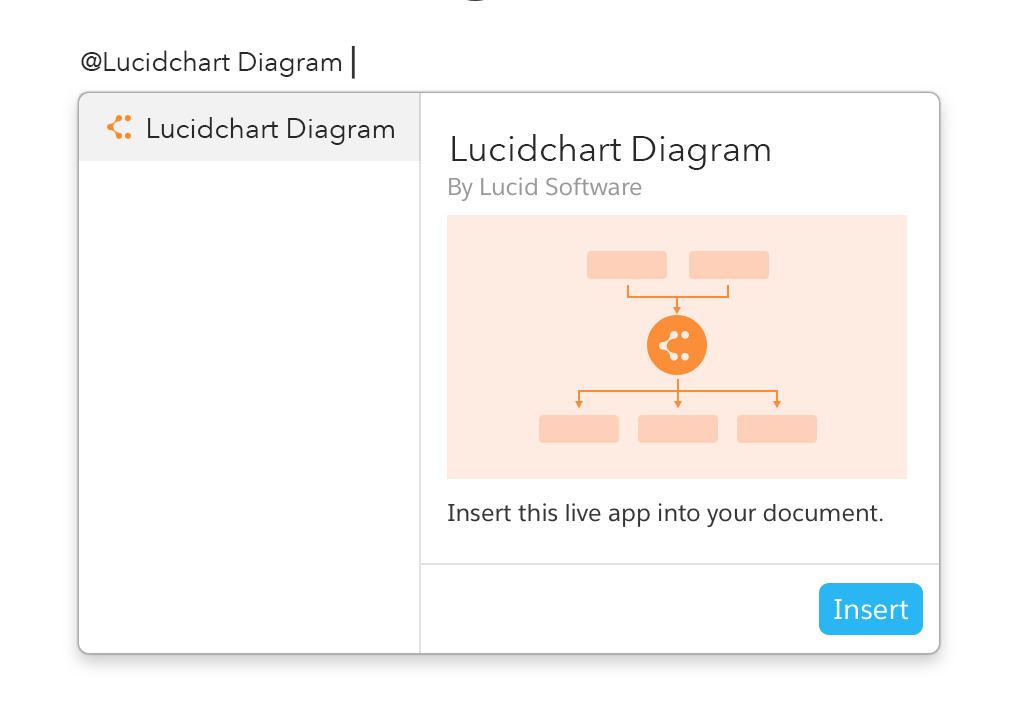Image resolution: width=1022 pixels, height=716 pixels.
Task: Click the By Lucid Software attribution
Action: click(544, 187)
